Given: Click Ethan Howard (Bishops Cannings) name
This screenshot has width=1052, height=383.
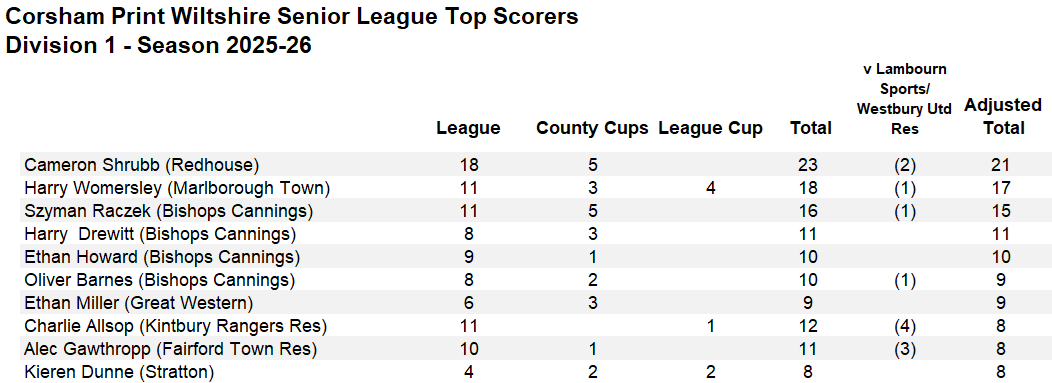Looking at the screenshot, I should [x=162, y=257].
